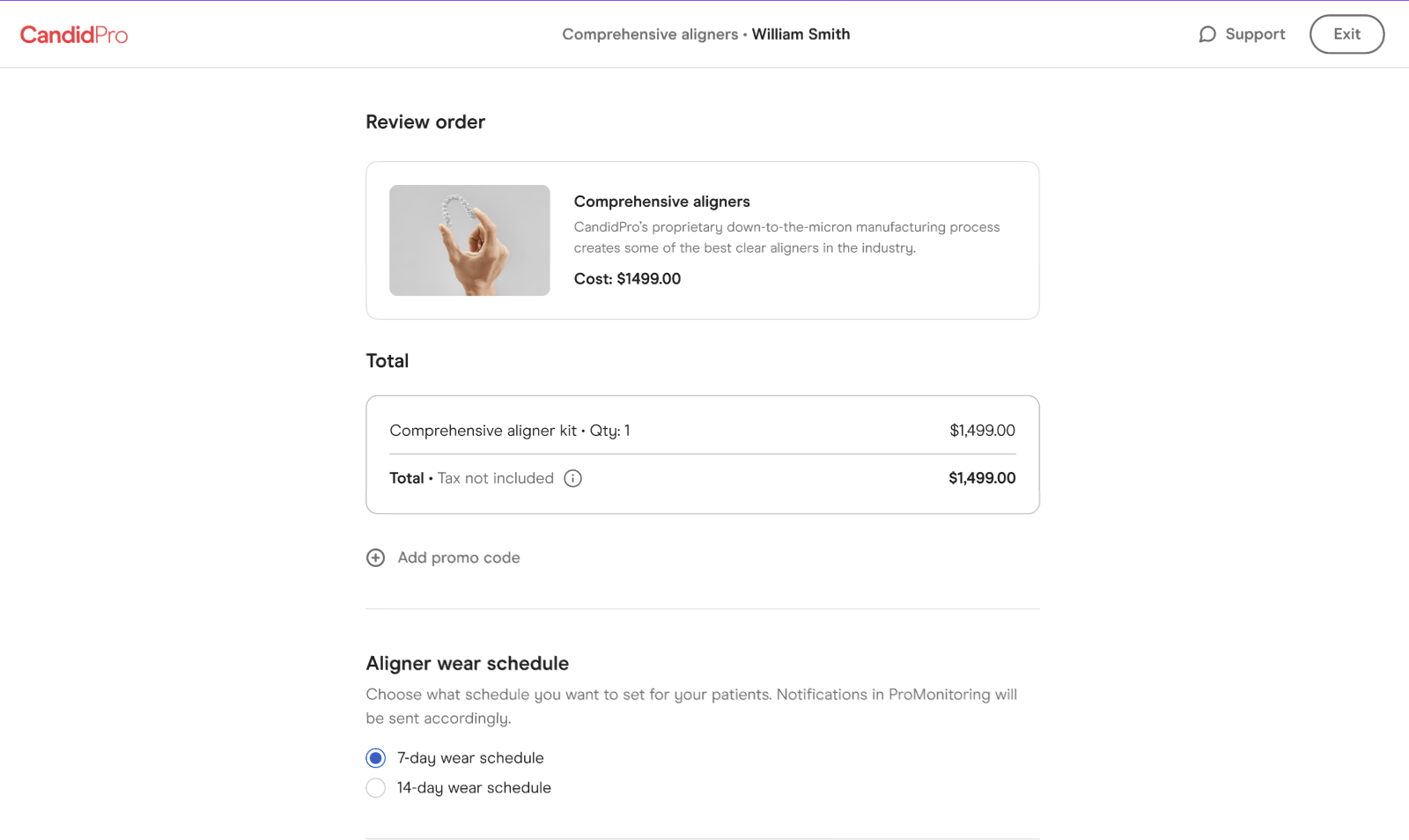Click the "Comprehensive aligners" product title

[662, 202]
